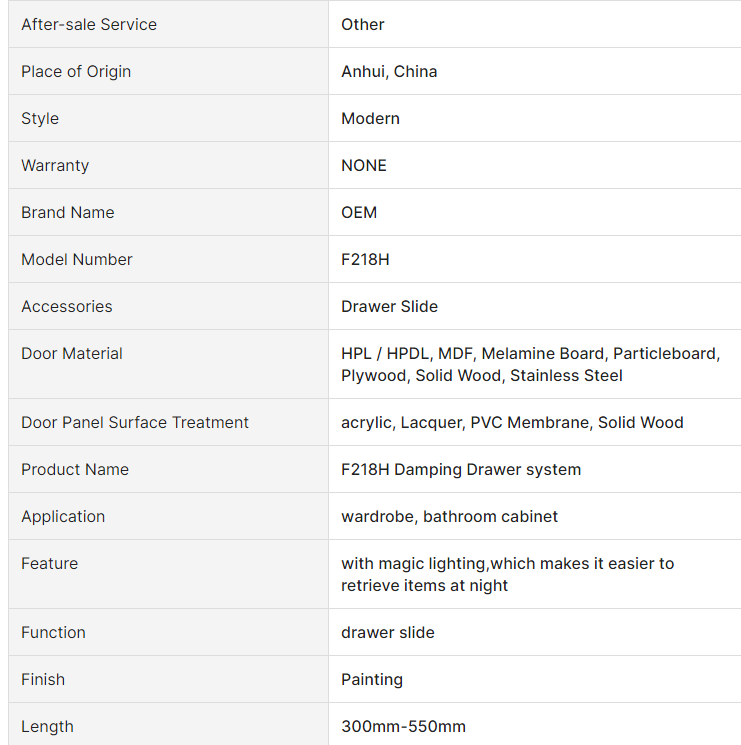Select the OEM brand value
This screenshot has height=745, width=741.
(359, 212)
